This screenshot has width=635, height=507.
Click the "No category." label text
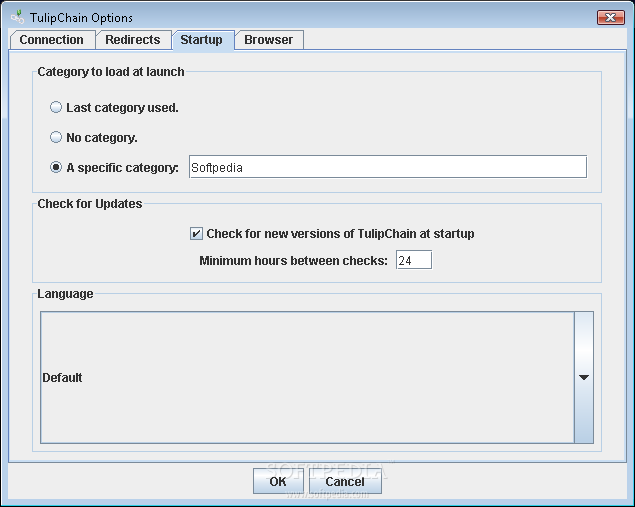[102, 137]
